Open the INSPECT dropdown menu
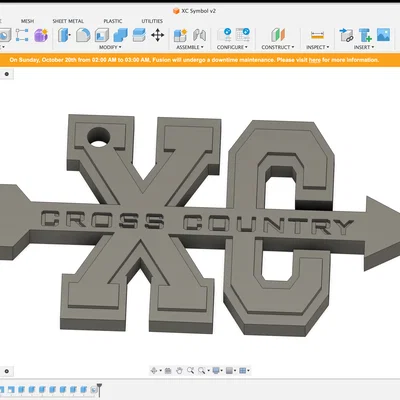 coord(318,47)
